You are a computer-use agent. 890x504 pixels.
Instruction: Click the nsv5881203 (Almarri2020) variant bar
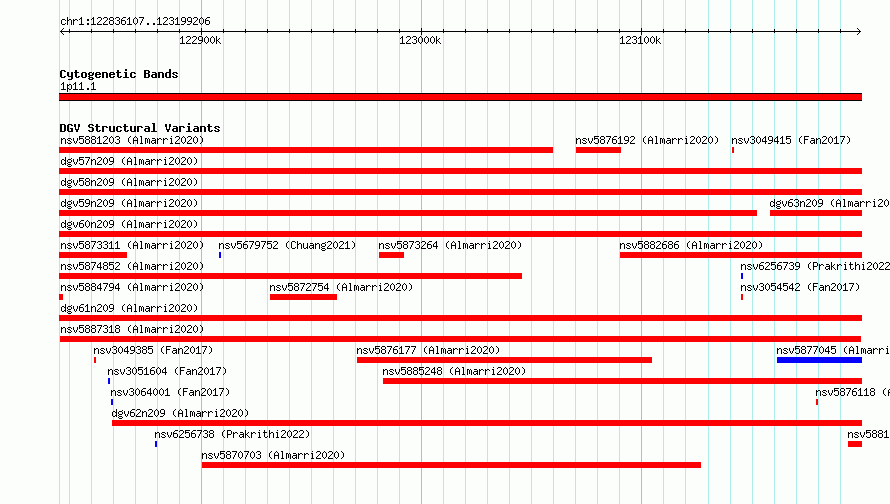[306, 150]
